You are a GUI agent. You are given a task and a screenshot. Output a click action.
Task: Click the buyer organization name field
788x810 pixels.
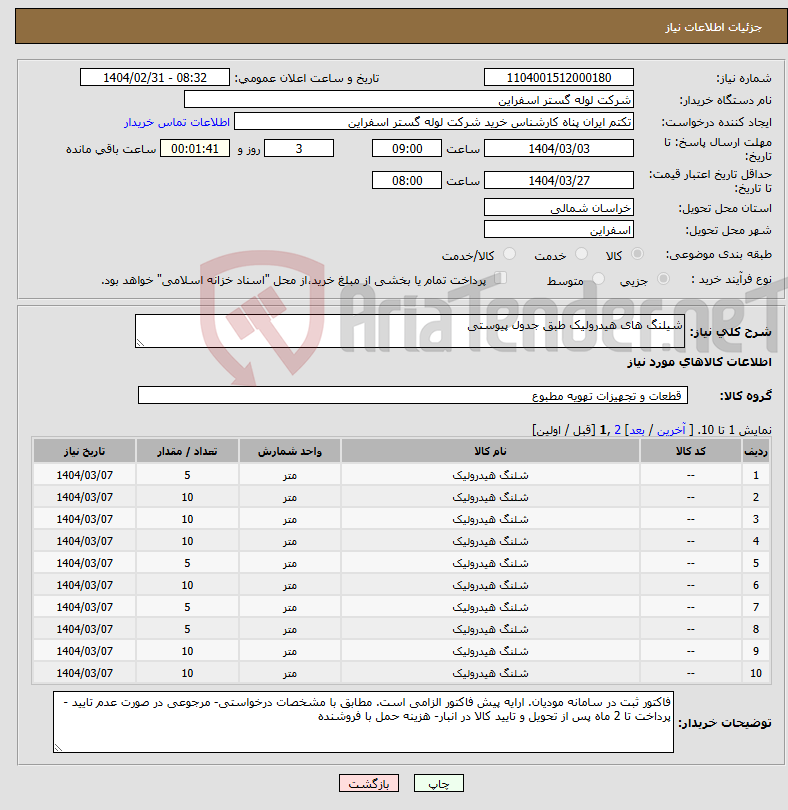click(409, 100)
